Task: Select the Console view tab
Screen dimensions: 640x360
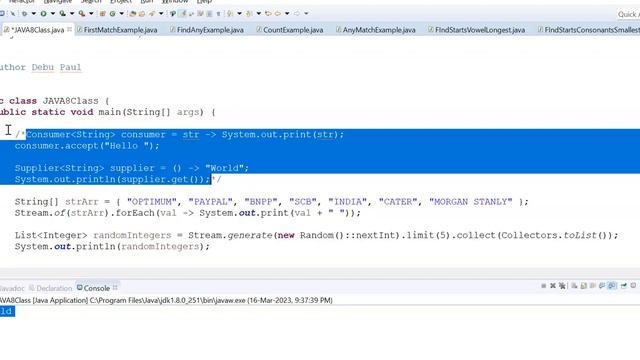Action: point(97,288)
